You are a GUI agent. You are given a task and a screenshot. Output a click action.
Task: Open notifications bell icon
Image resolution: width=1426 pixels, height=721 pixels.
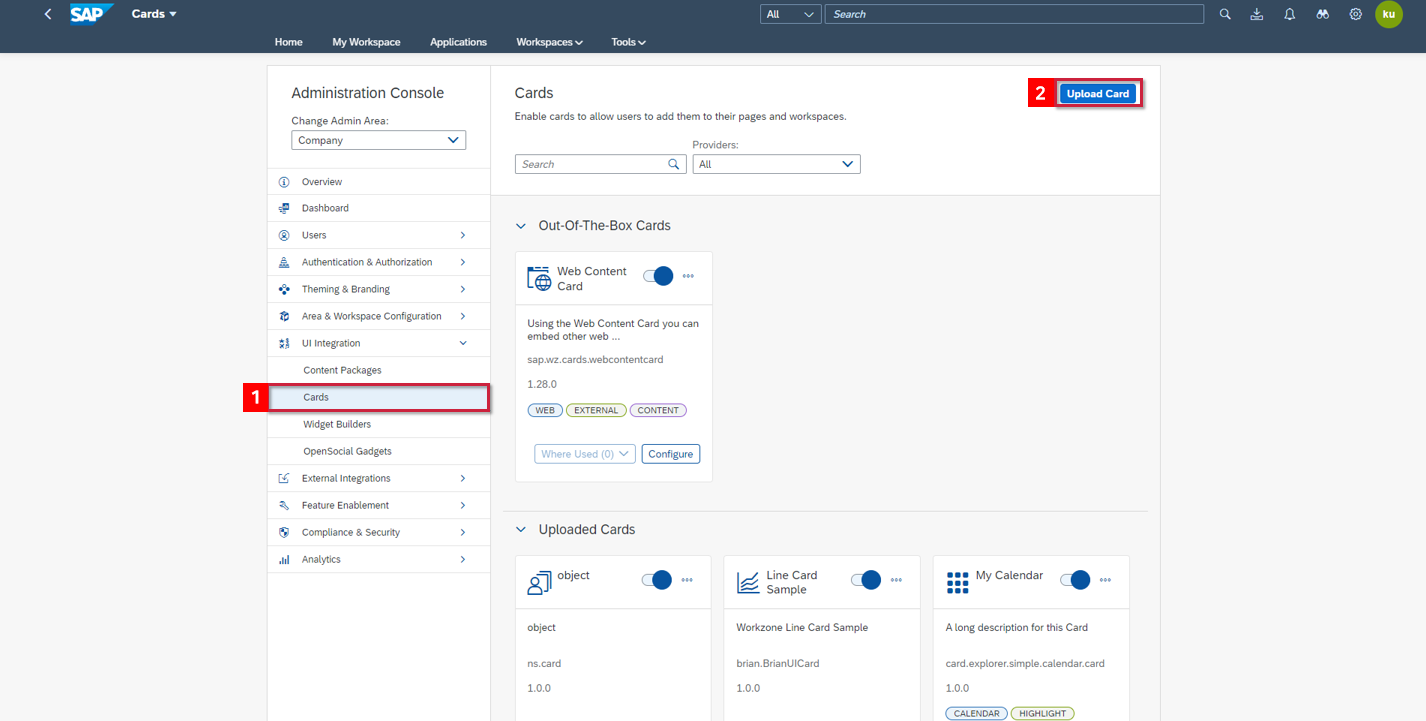coord(1290,14)
